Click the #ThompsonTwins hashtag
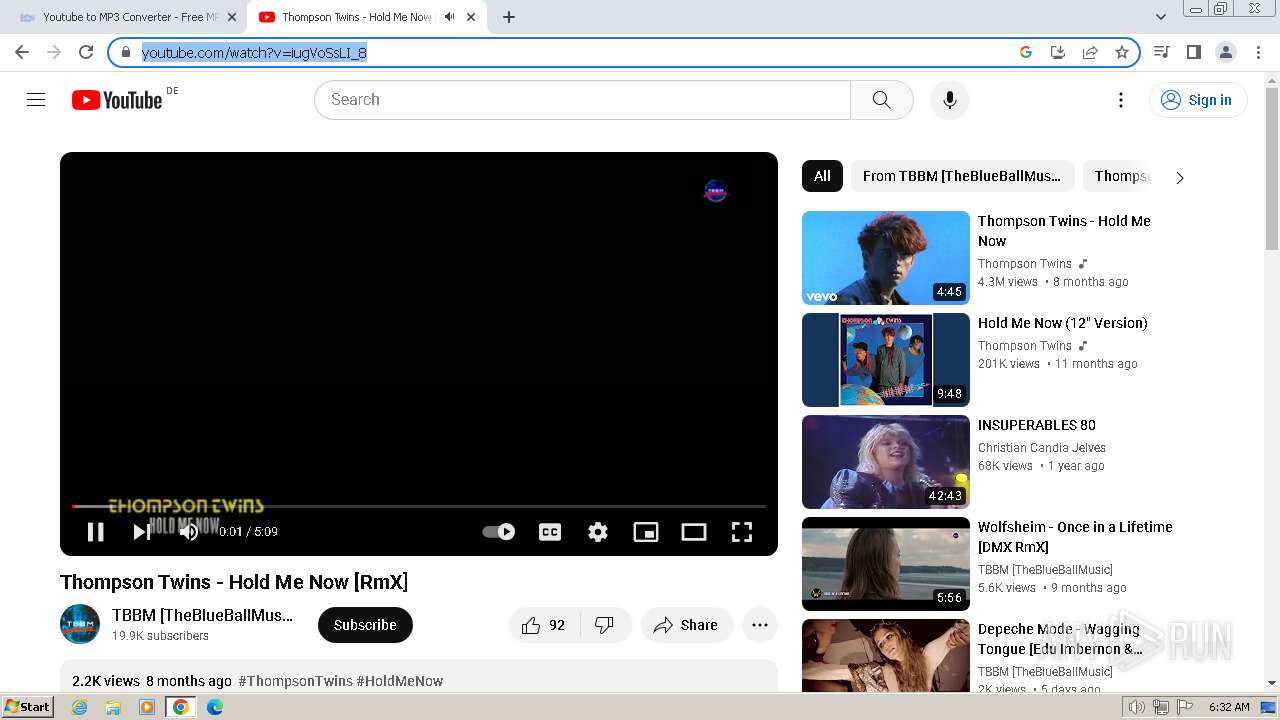The height and width of the screenshot is (720, 1280). tap(295, 681)
